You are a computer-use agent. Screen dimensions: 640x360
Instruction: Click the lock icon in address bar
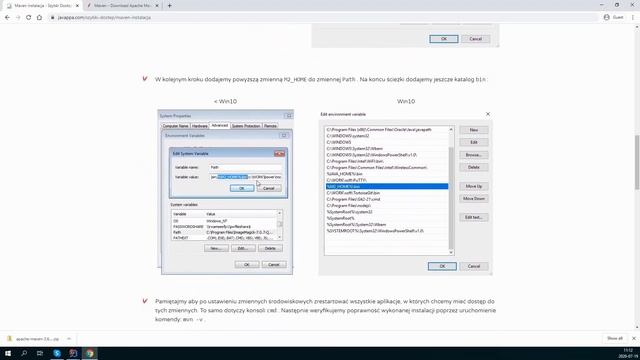click(53, 18)
